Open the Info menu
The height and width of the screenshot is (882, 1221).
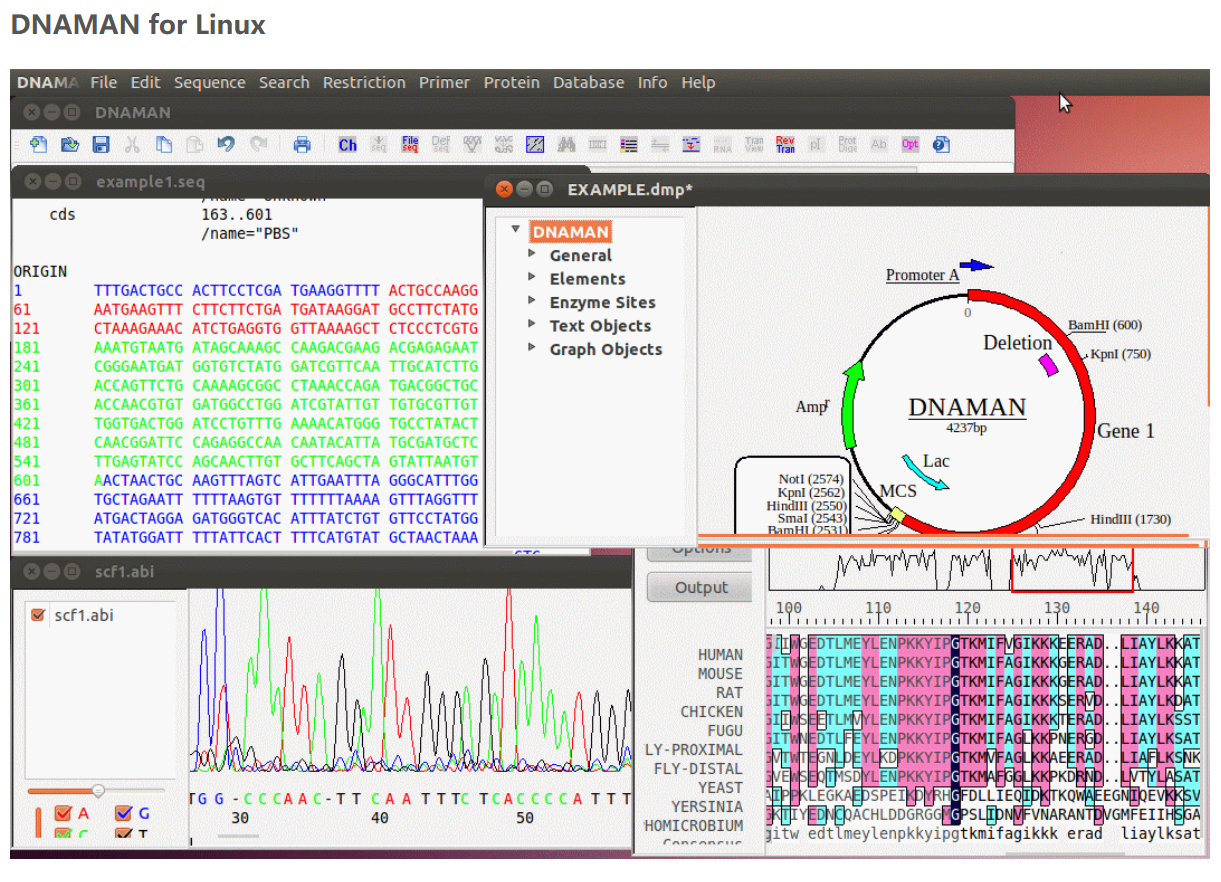point(653,83)
